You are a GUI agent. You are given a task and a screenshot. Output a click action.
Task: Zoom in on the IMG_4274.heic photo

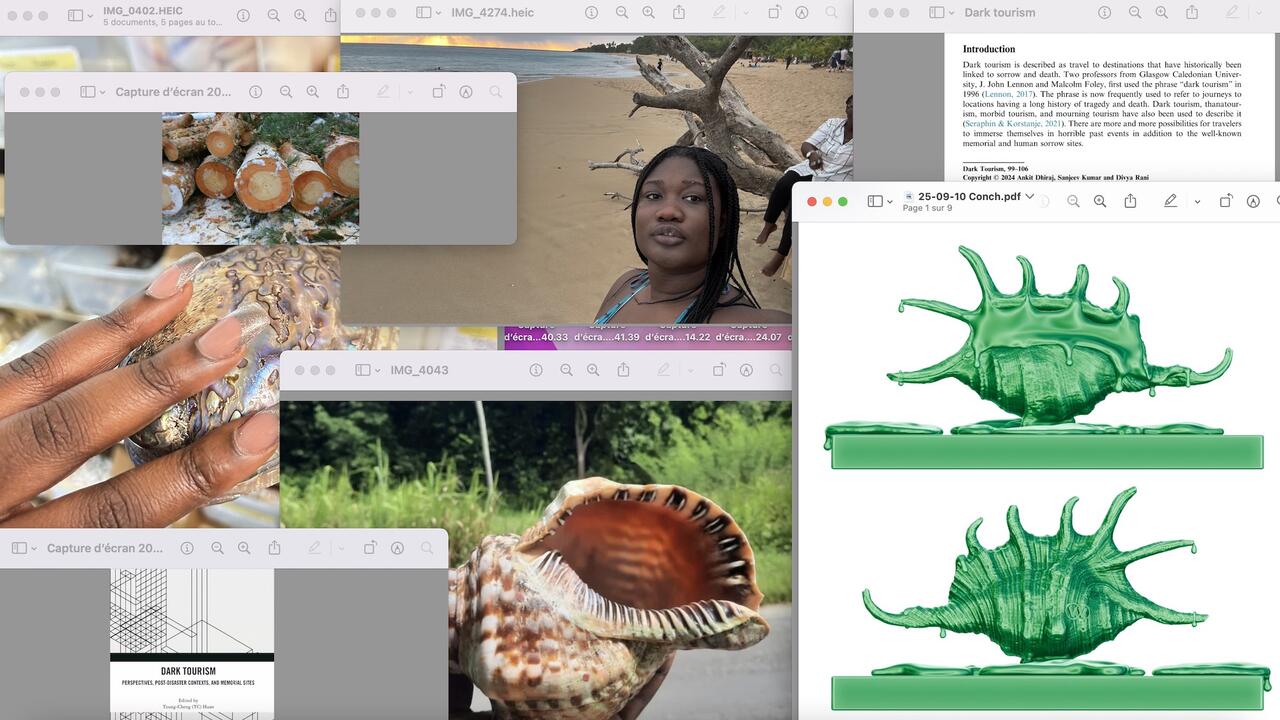point(649,13)
